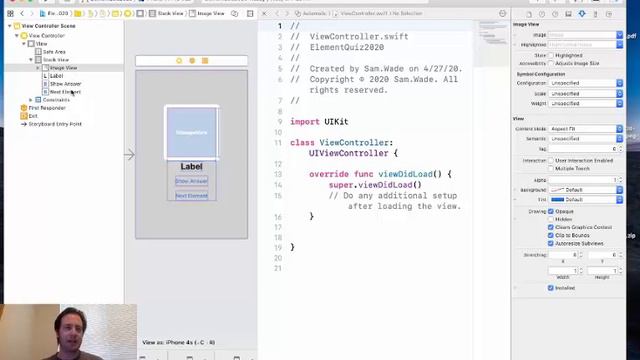Uncheck the Clip to Bounds checkbox
This screenshot has height=360, width=640.
[551, 236]
